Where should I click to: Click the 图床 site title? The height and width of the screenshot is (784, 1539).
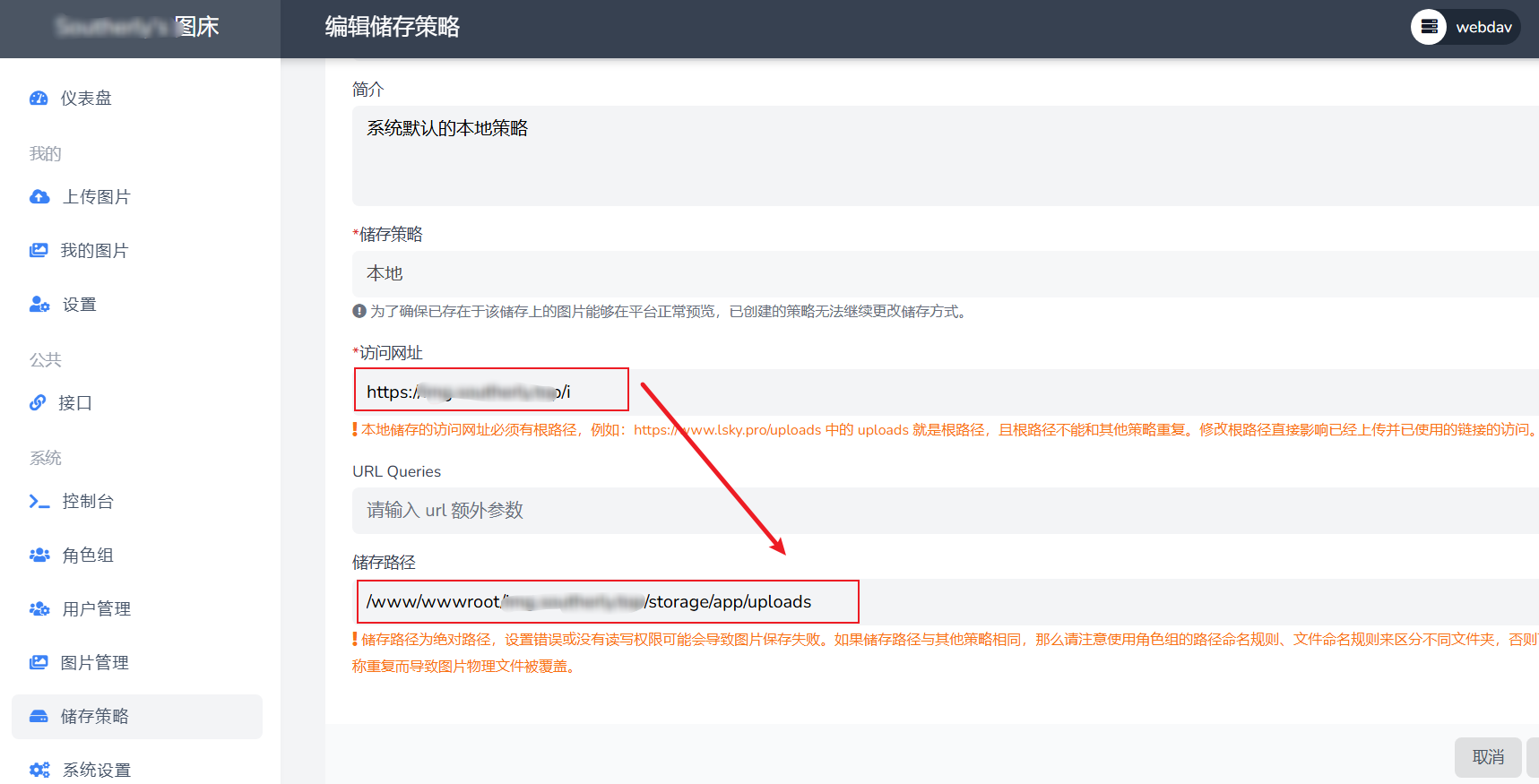point(197,27)
